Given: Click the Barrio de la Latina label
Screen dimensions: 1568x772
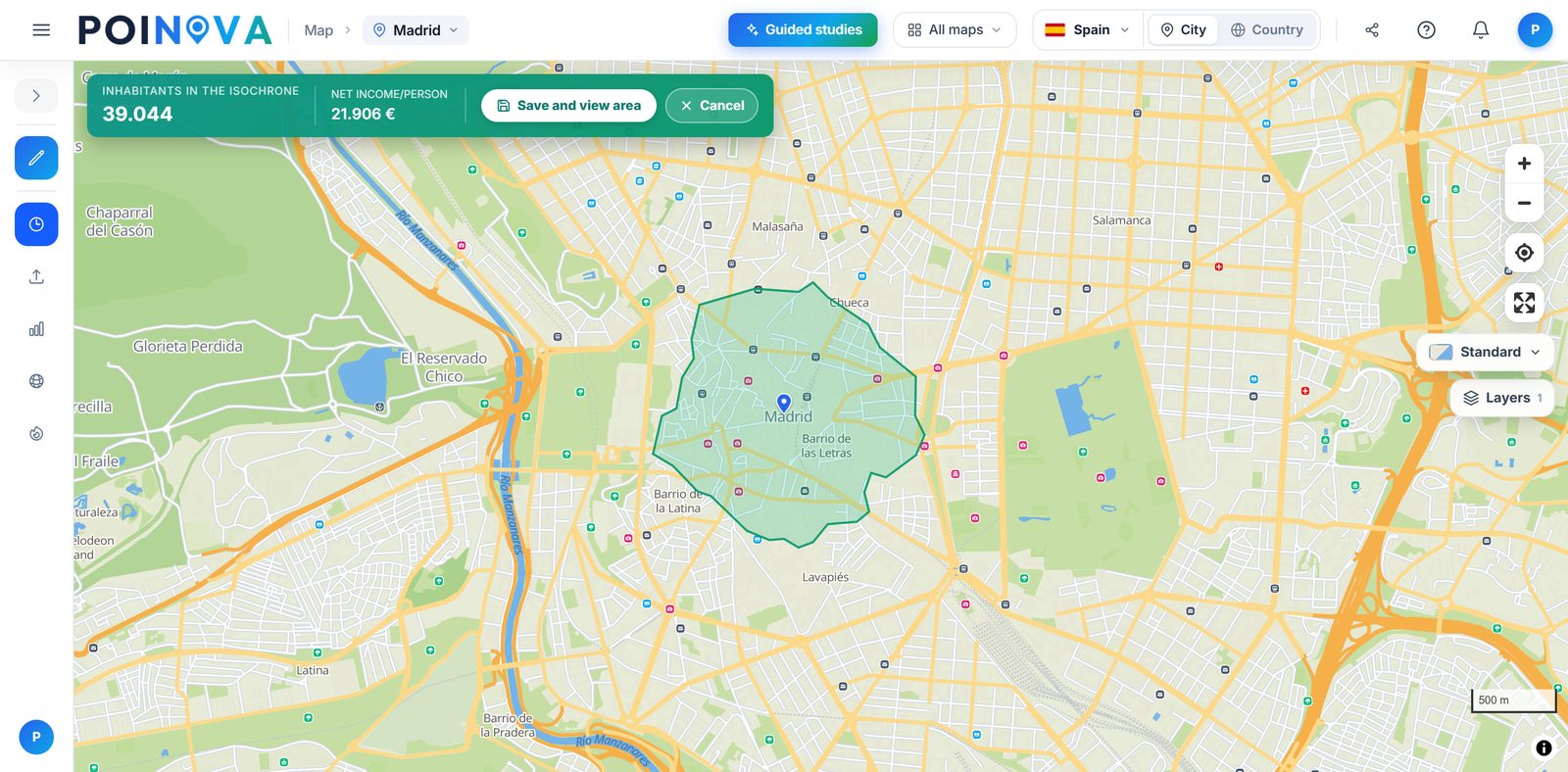Looking at the screenshot, I should [x=677, y=502].
